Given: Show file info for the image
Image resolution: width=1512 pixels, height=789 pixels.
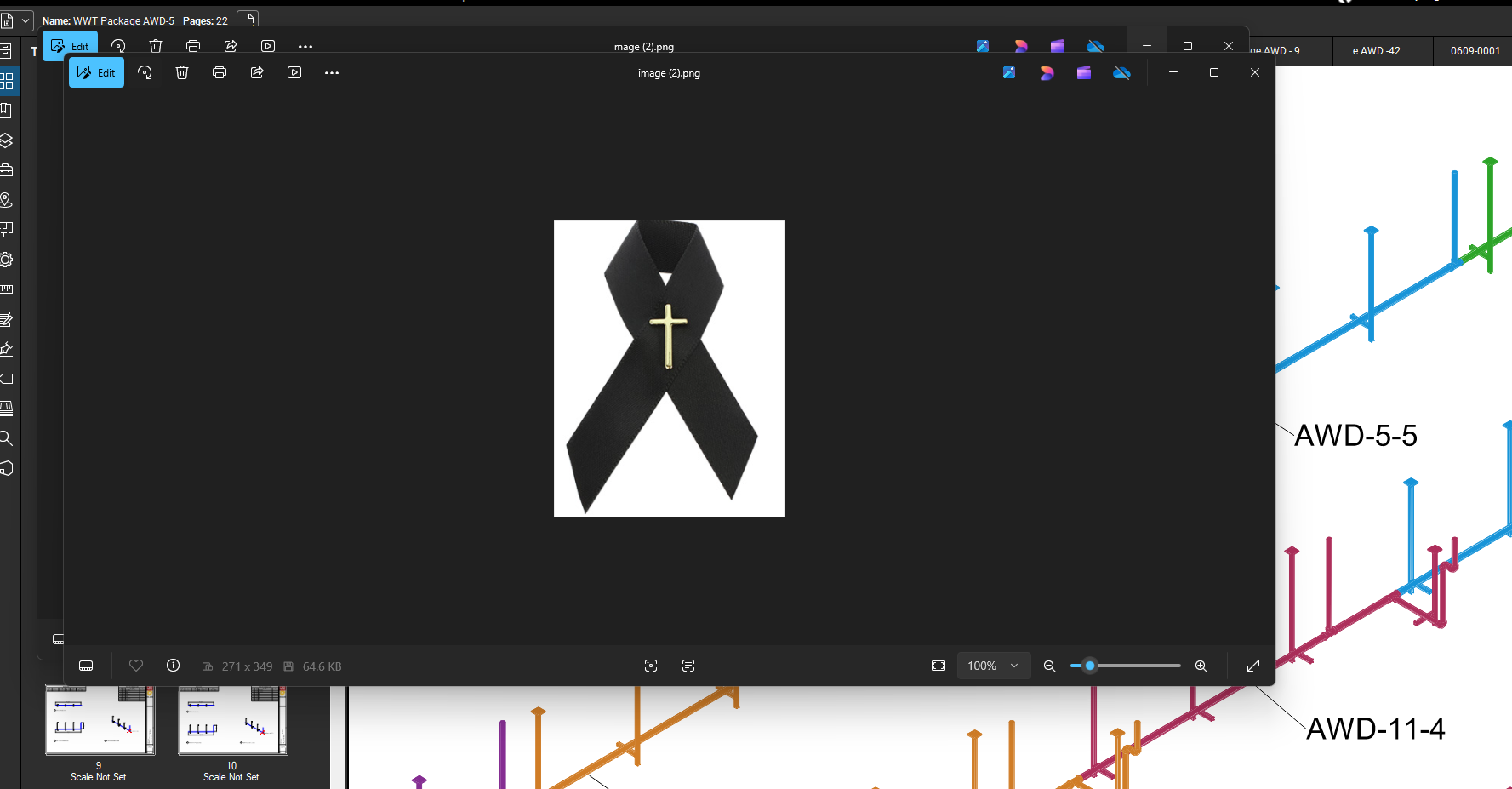Looking at the screenshot, I should 174,666.
